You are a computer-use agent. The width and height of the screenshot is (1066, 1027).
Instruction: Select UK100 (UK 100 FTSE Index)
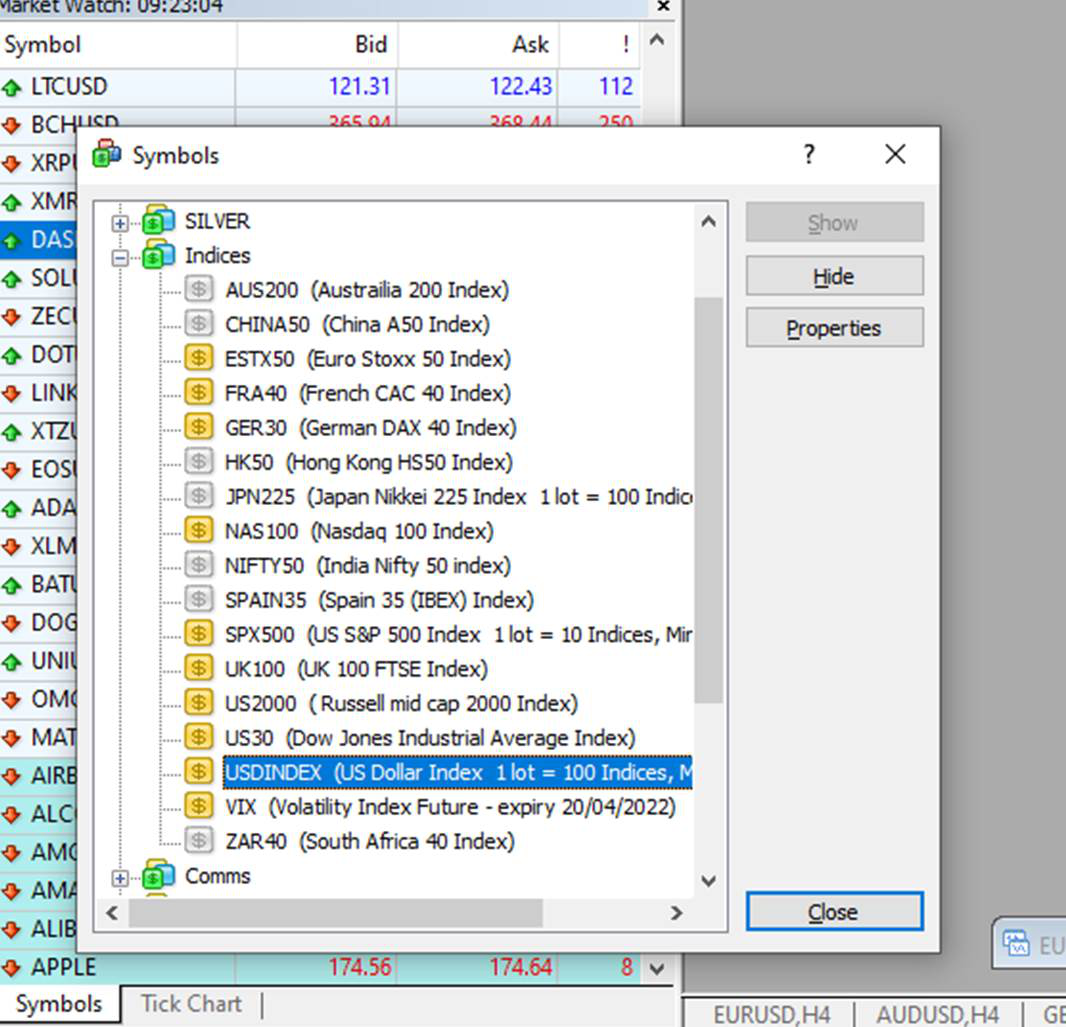tap(357, 669)
